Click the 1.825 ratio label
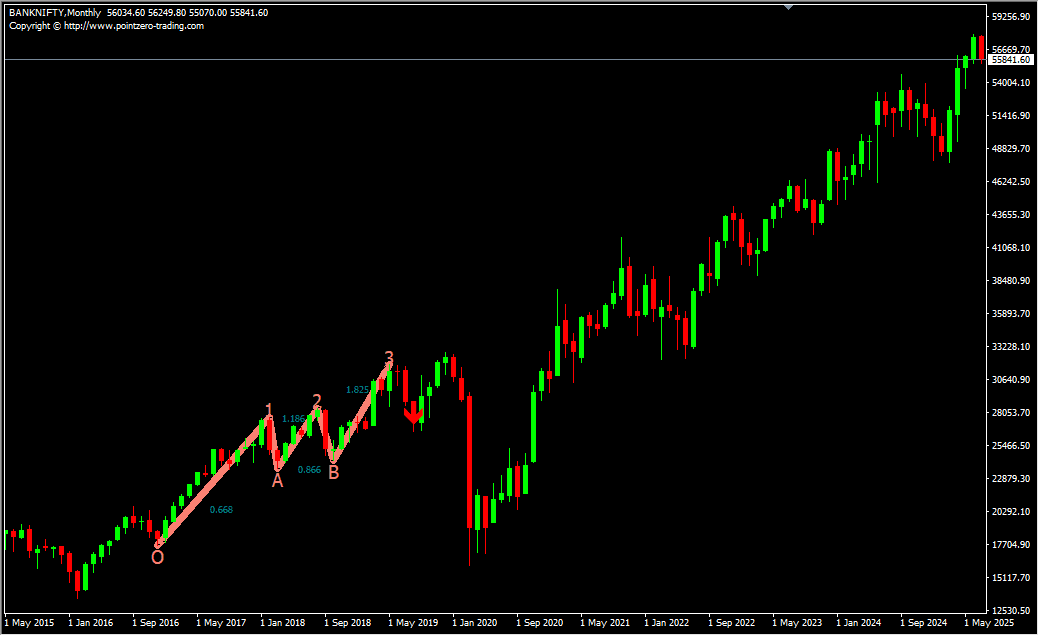 (357, 390)
